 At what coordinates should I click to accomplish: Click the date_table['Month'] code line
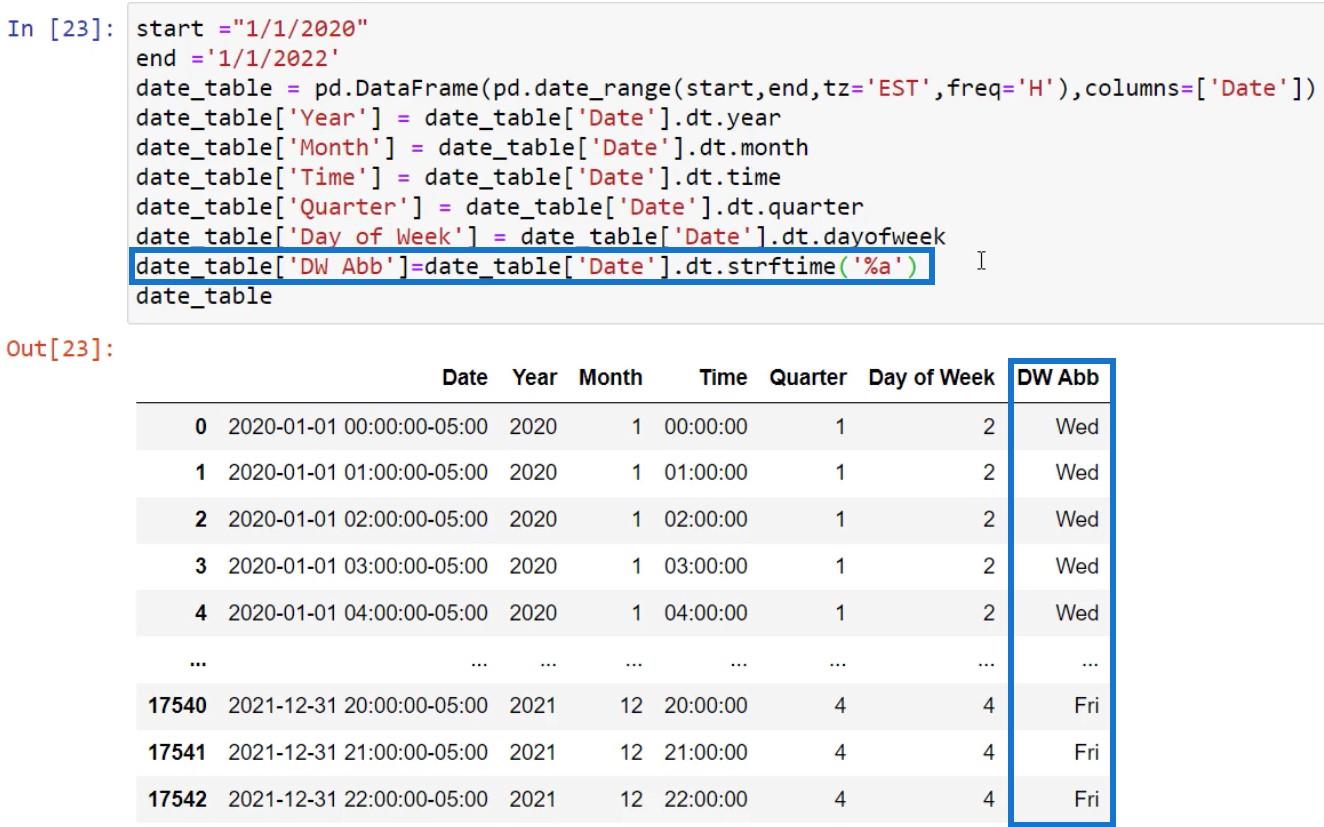472,148
